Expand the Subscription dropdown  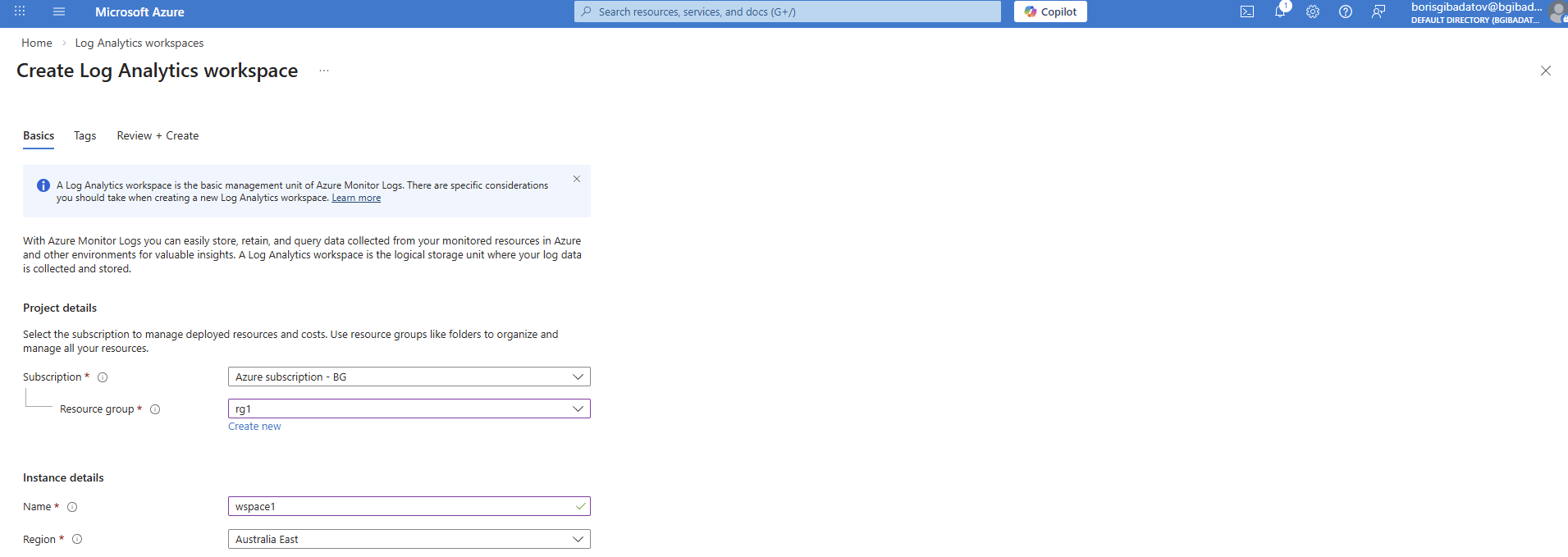[x=409, y=377]
